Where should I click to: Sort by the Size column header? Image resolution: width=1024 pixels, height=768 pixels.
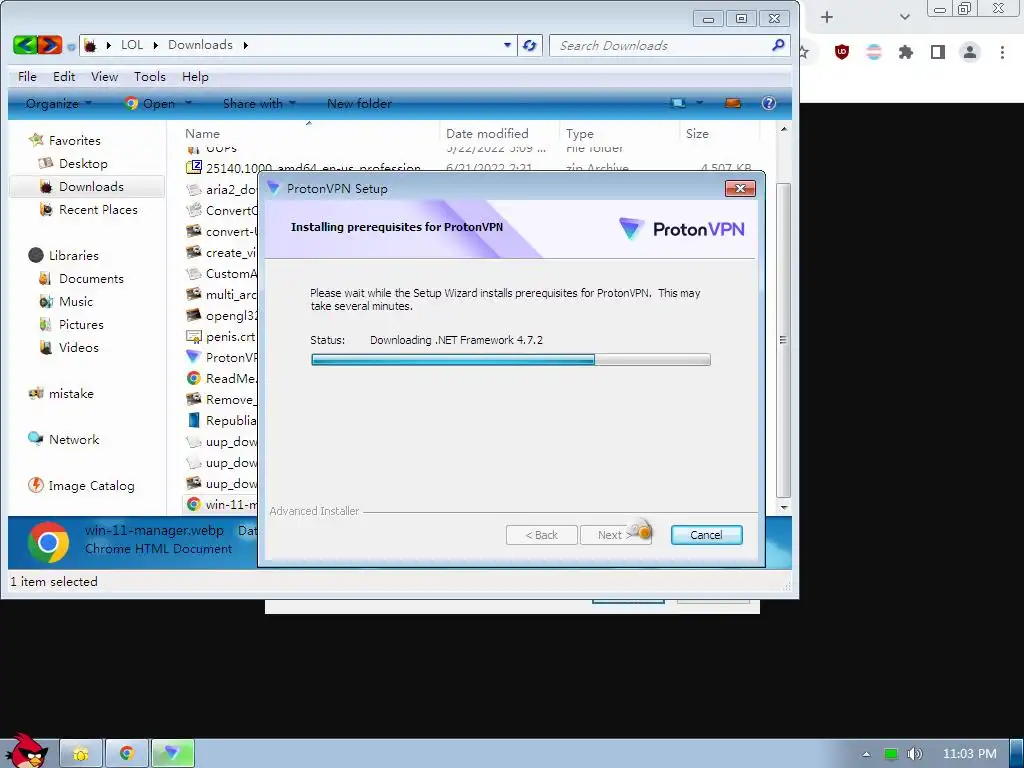(697, 133)
